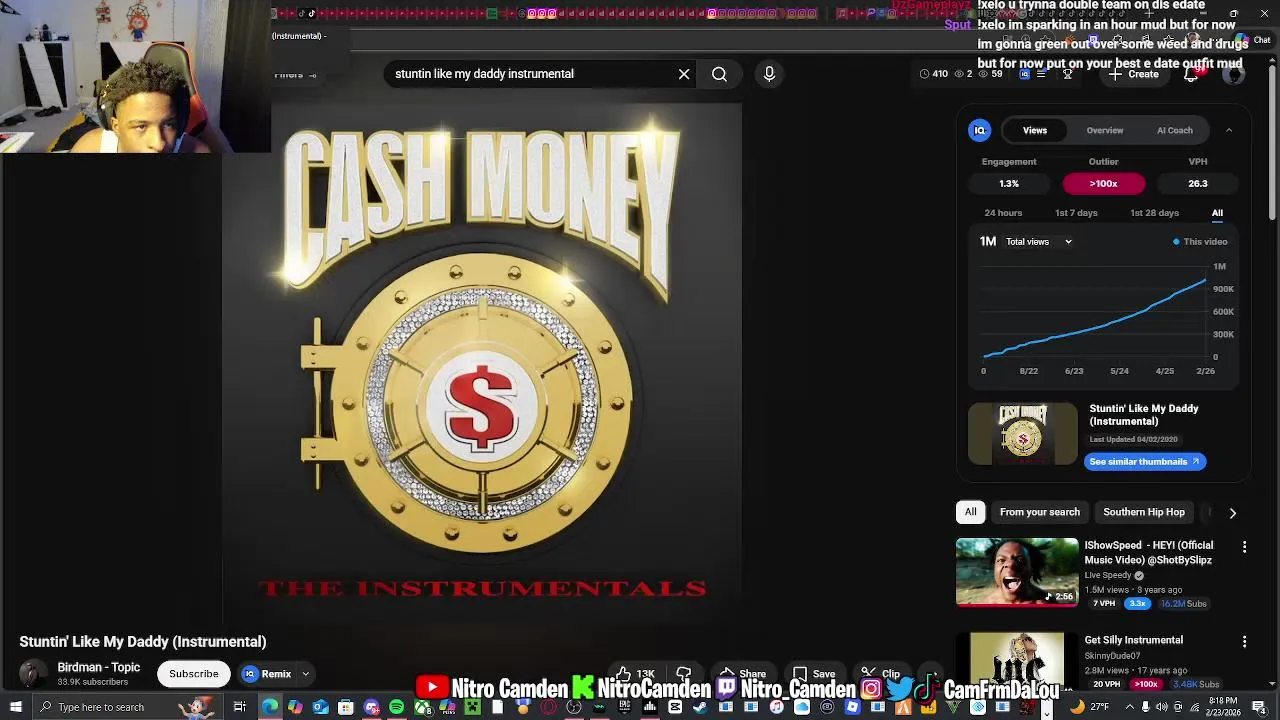This screenshot has width=1280, height=720.
Task: Expand the dropdown arrow next to Remix
Action: click(306, 674)
